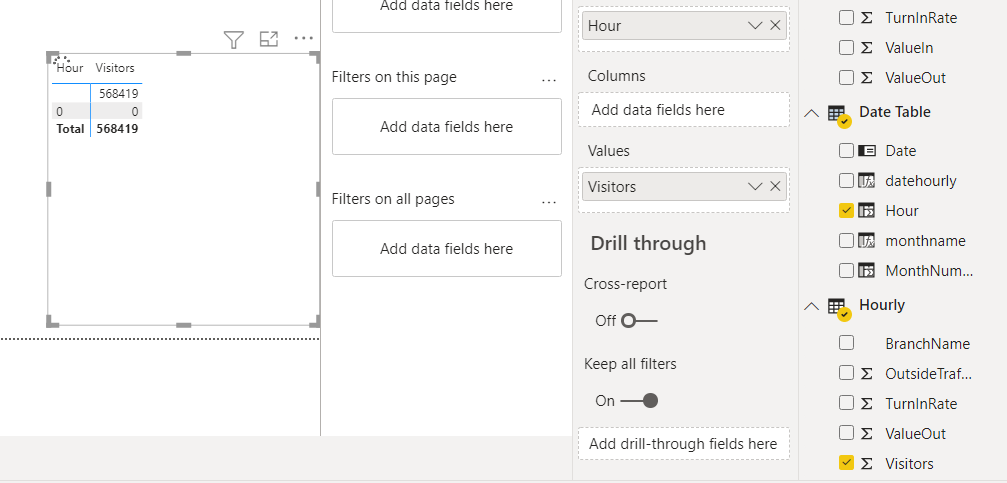Viewport: 1007px width, 483px height.
Task: Open ellipsis menu for Filters on this page
Action: tap(549, 80)
